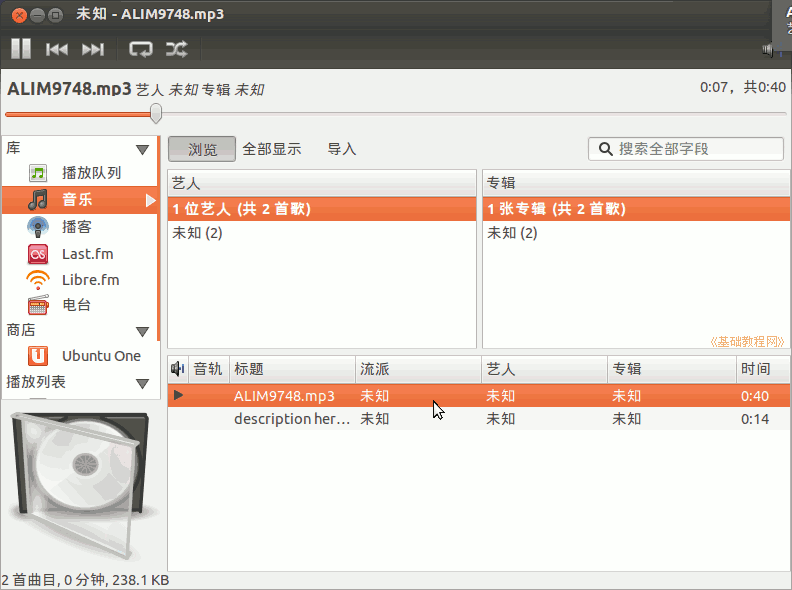Open the Ubuntu One store
This screenshot has width=792, height=590.
100,356
